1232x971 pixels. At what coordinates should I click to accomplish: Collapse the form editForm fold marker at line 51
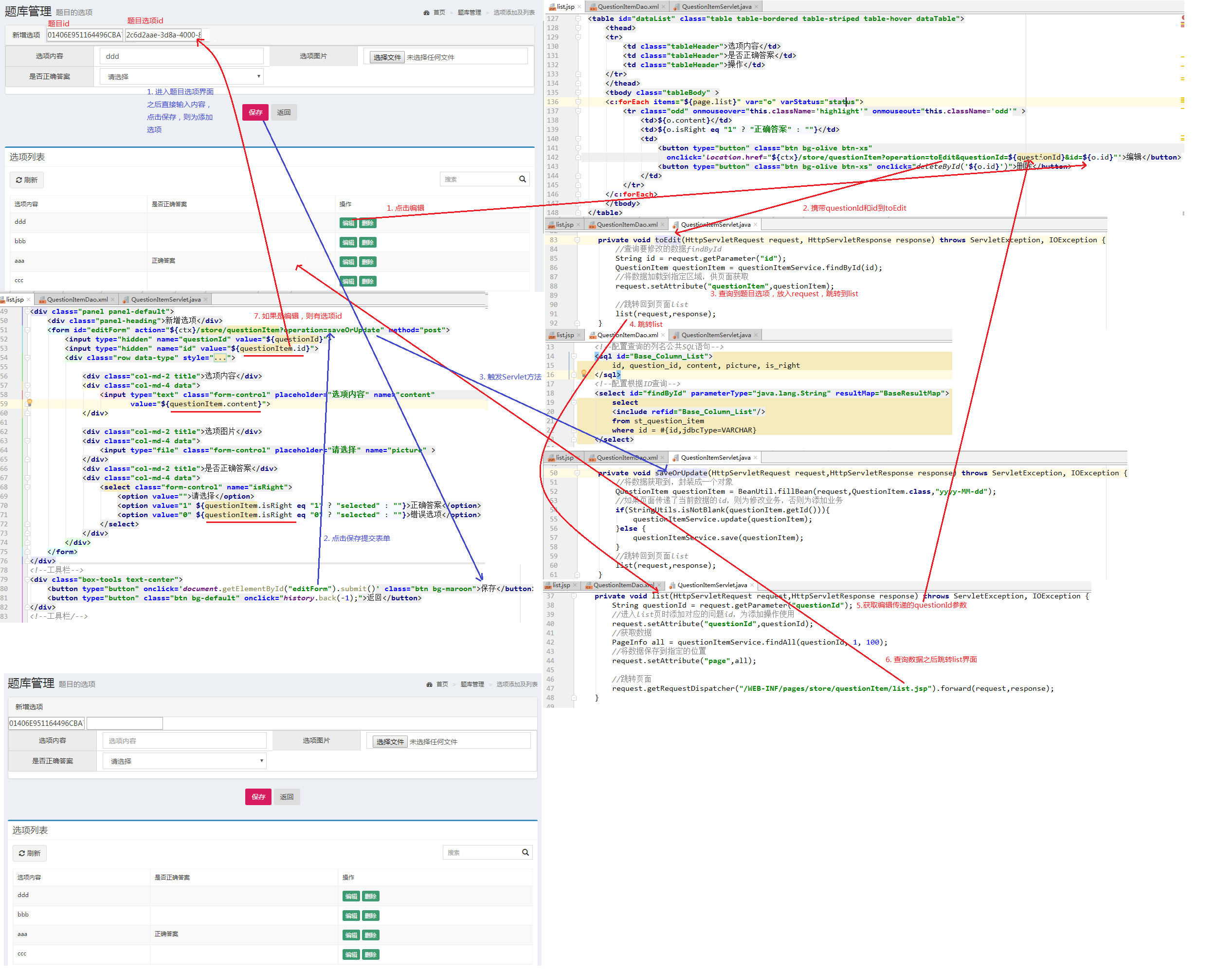[27, 330]
